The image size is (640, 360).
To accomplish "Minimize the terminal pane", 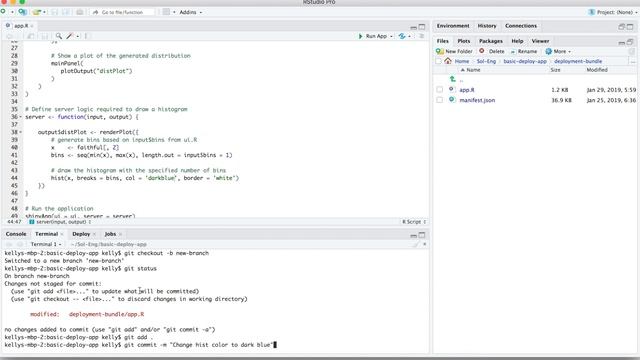I will 413,235.
